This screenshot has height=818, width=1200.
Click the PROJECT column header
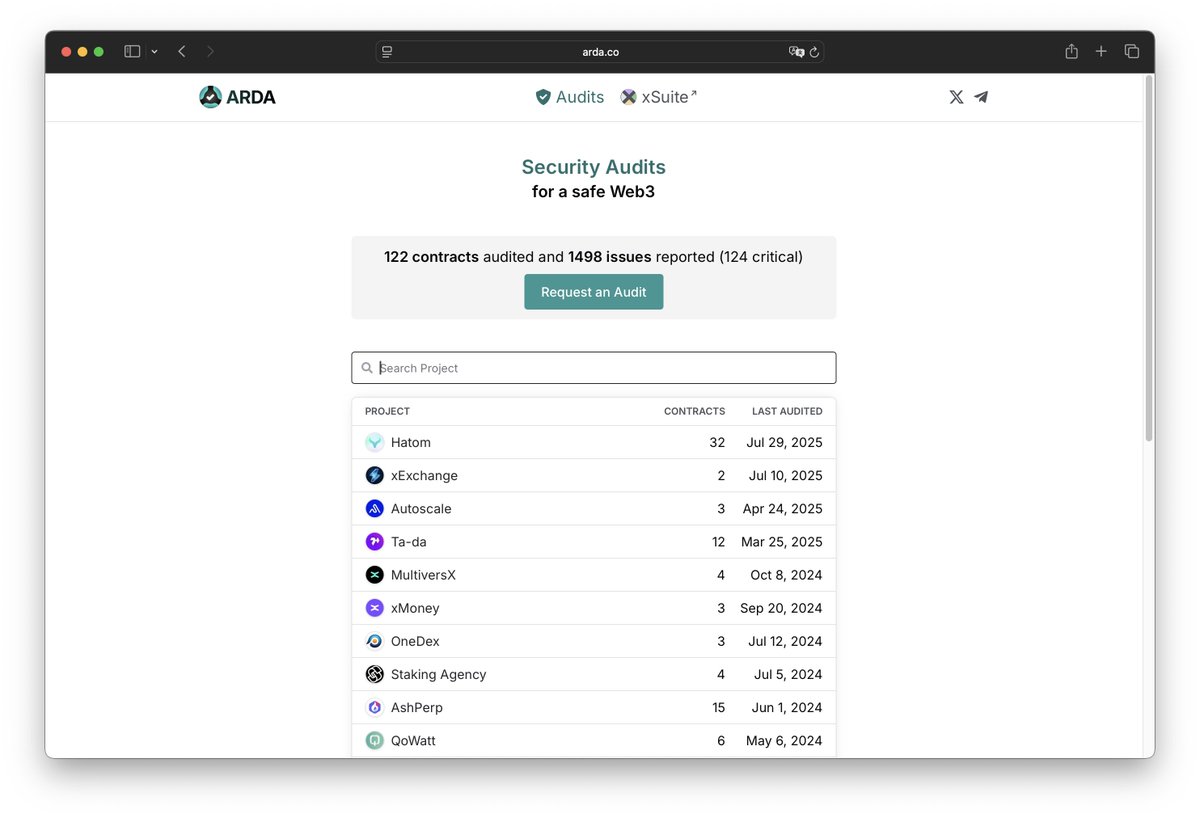387,411
